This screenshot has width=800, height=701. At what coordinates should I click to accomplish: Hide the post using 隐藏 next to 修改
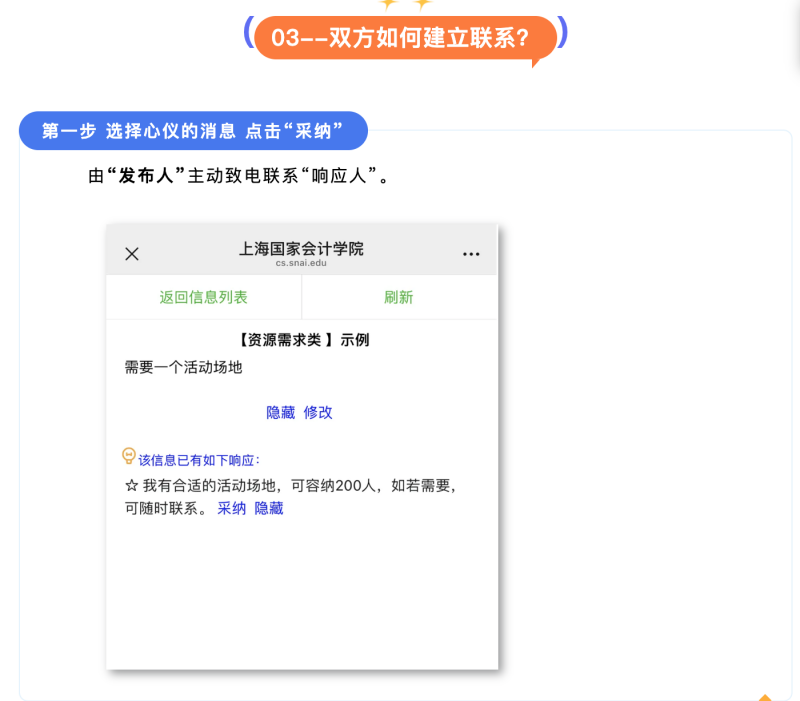(x=280, y=412)
